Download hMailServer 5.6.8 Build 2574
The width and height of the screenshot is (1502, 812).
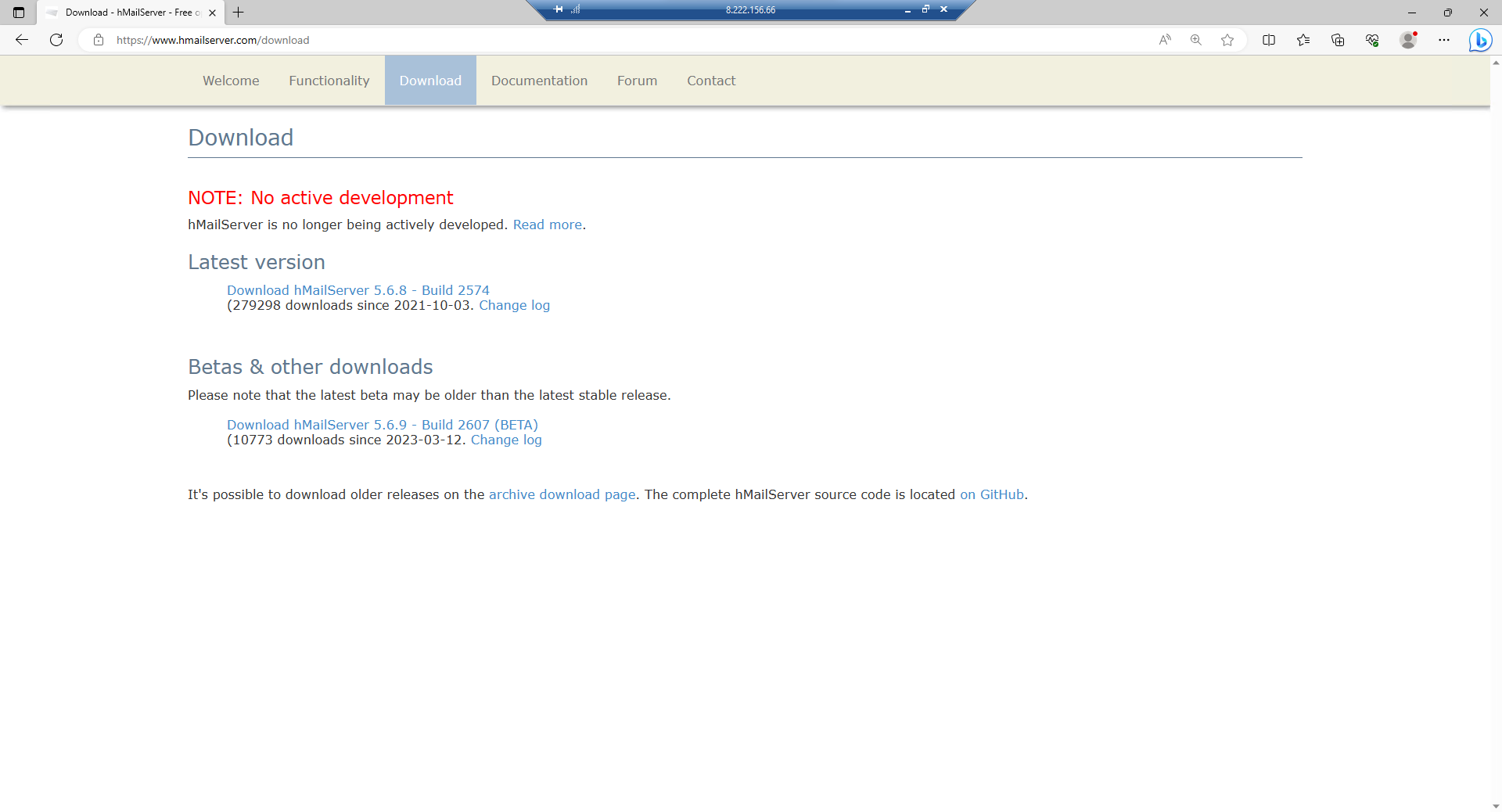coord(358,290)
